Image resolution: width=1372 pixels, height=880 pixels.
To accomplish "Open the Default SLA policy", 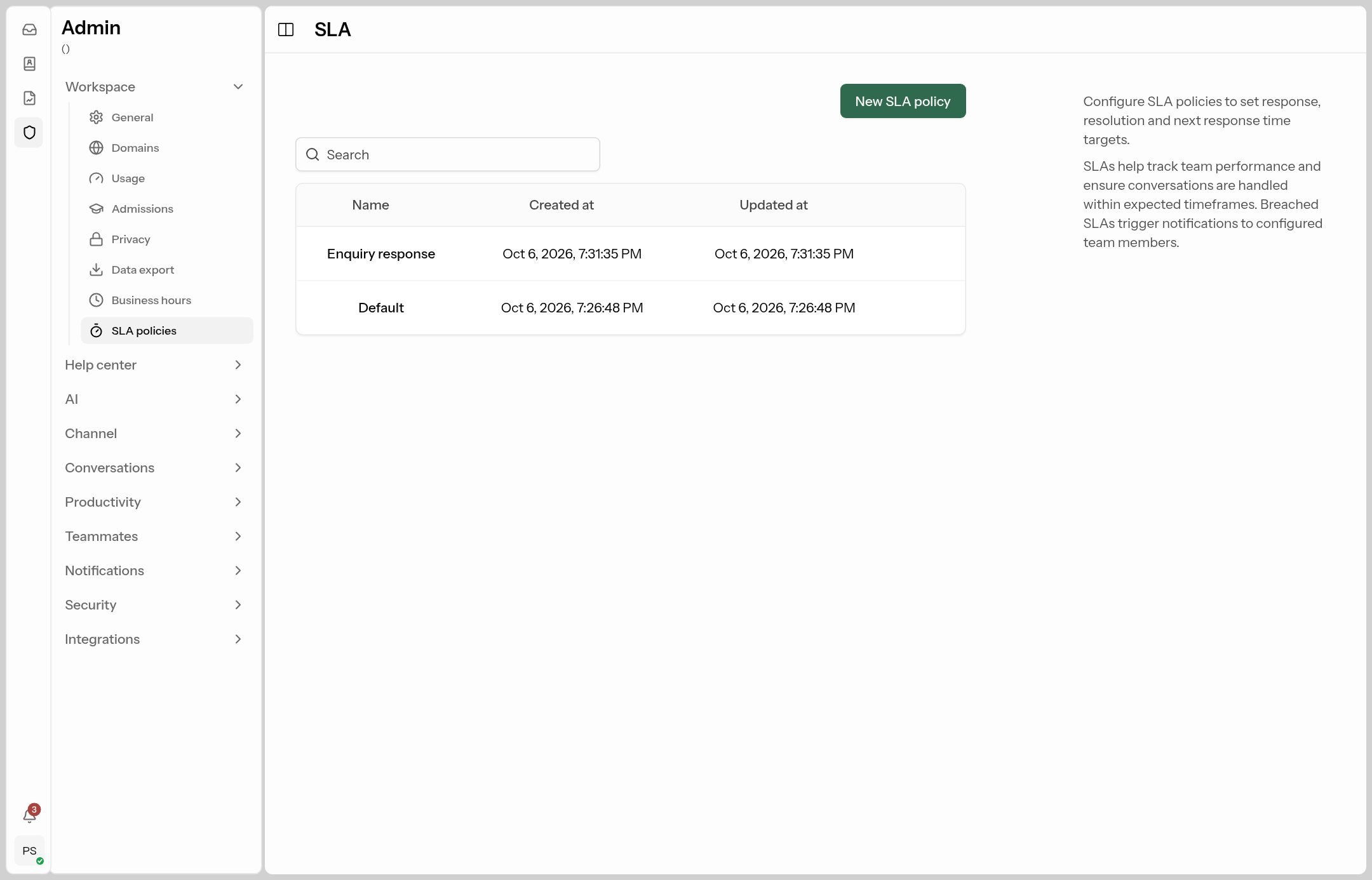I will coord(381,308).
